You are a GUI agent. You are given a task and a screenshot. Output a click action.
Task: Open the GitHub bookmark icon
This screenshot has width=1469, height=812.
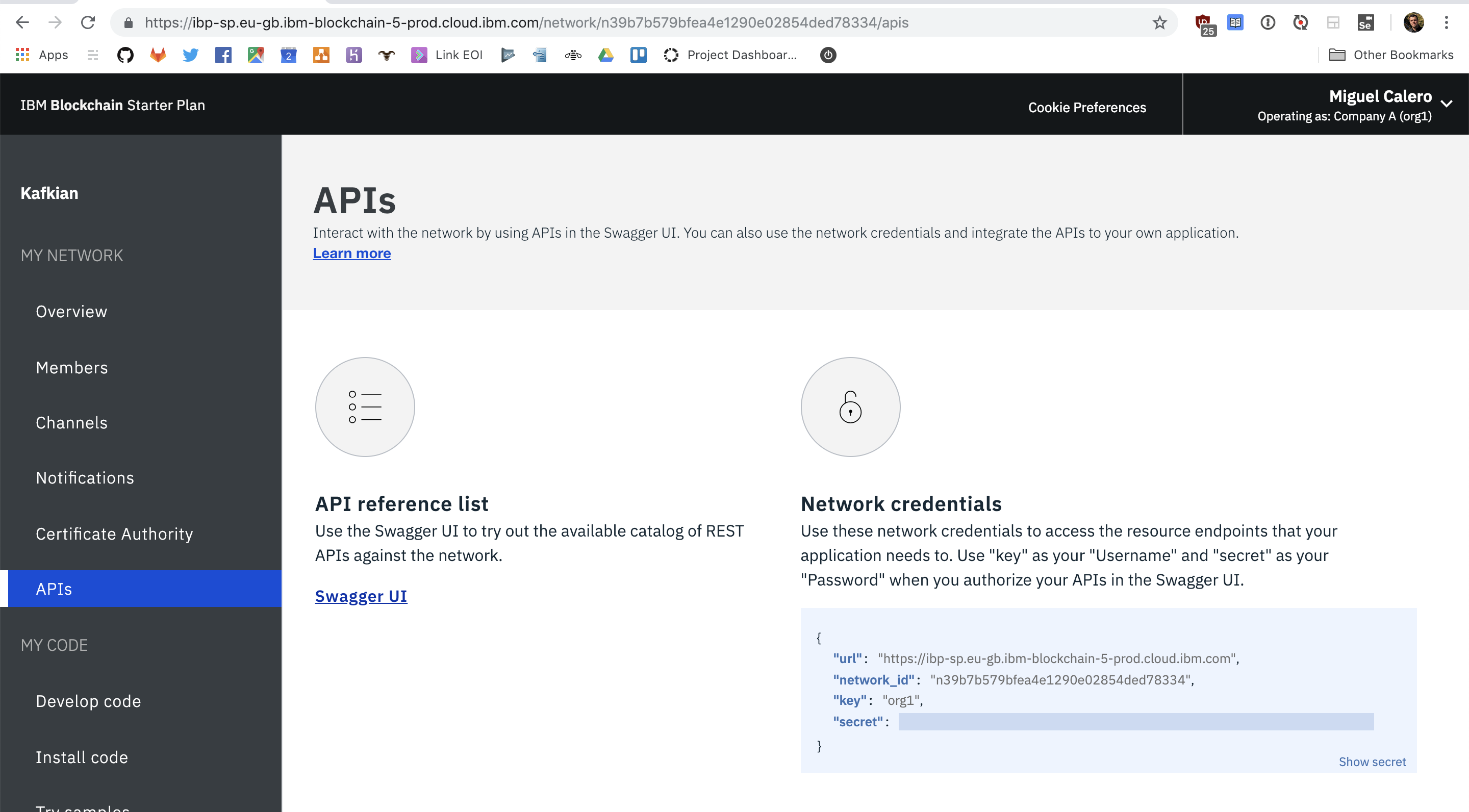[x=125, y=55]
